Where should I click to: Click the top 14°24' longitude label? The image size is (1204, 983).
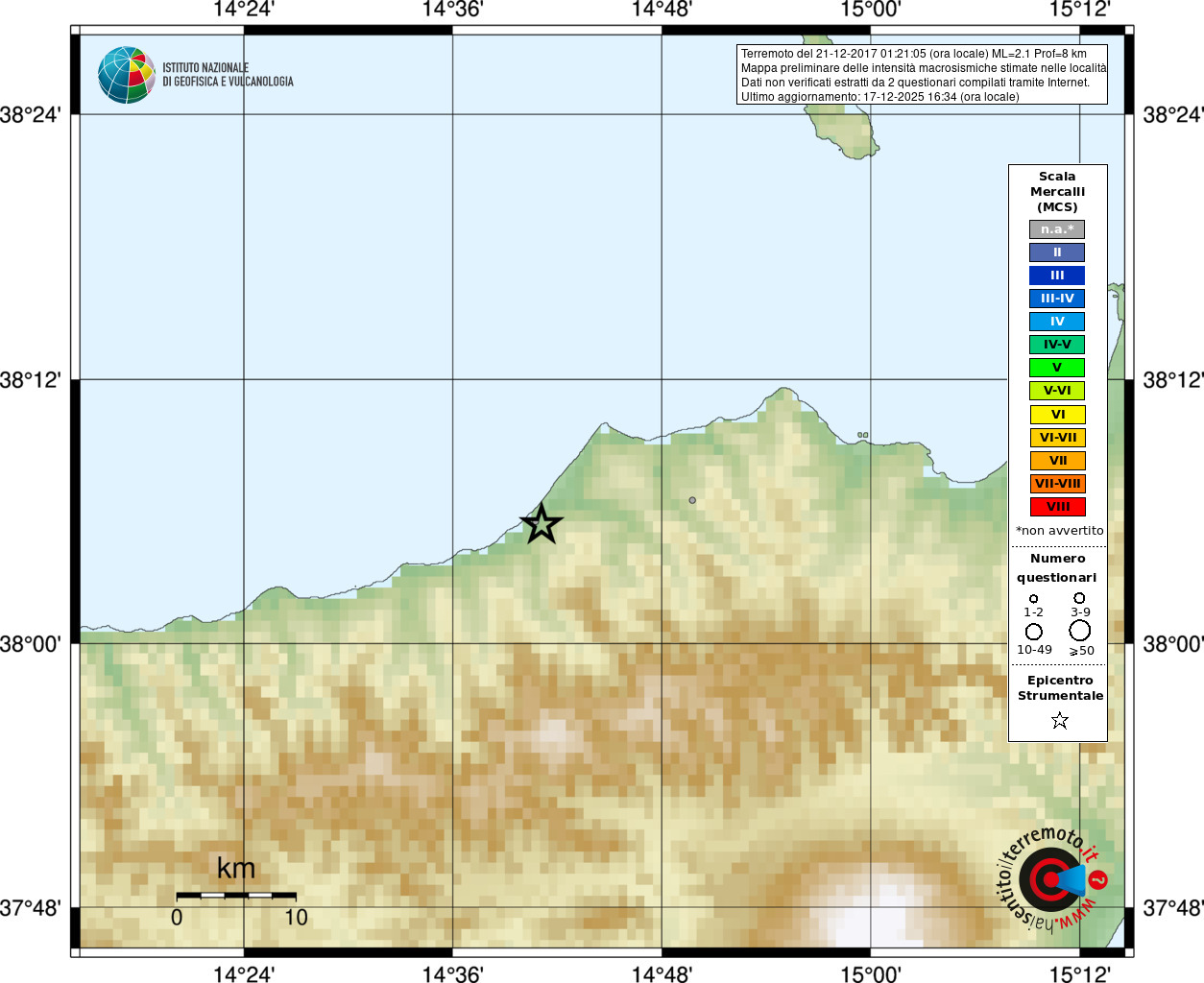[244, 10]
